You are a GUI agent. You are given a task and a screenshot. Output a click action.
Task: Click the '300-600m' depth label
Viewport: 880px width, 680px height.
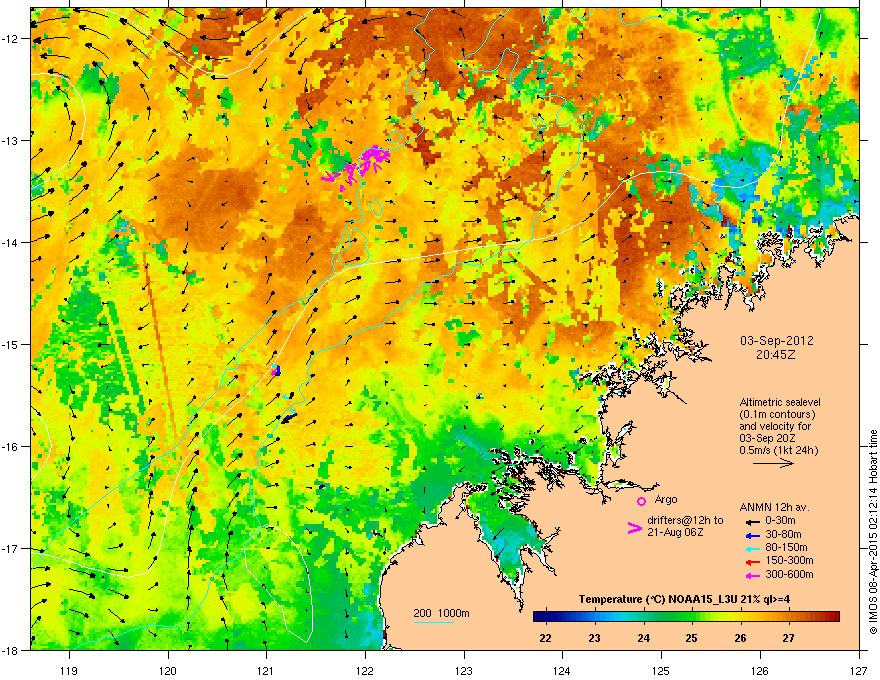point(789,574)
